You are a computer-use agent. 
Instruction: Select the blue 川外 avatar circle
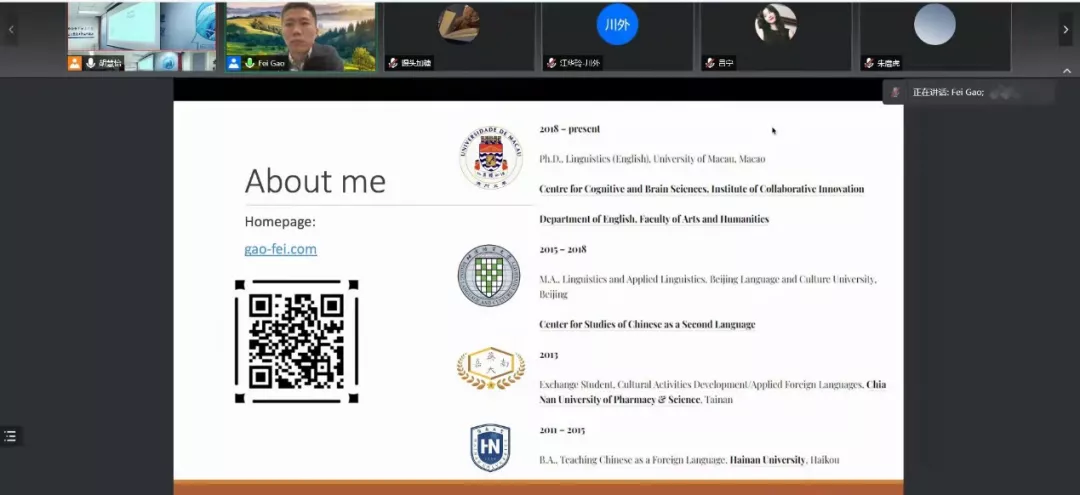point(617,25)
